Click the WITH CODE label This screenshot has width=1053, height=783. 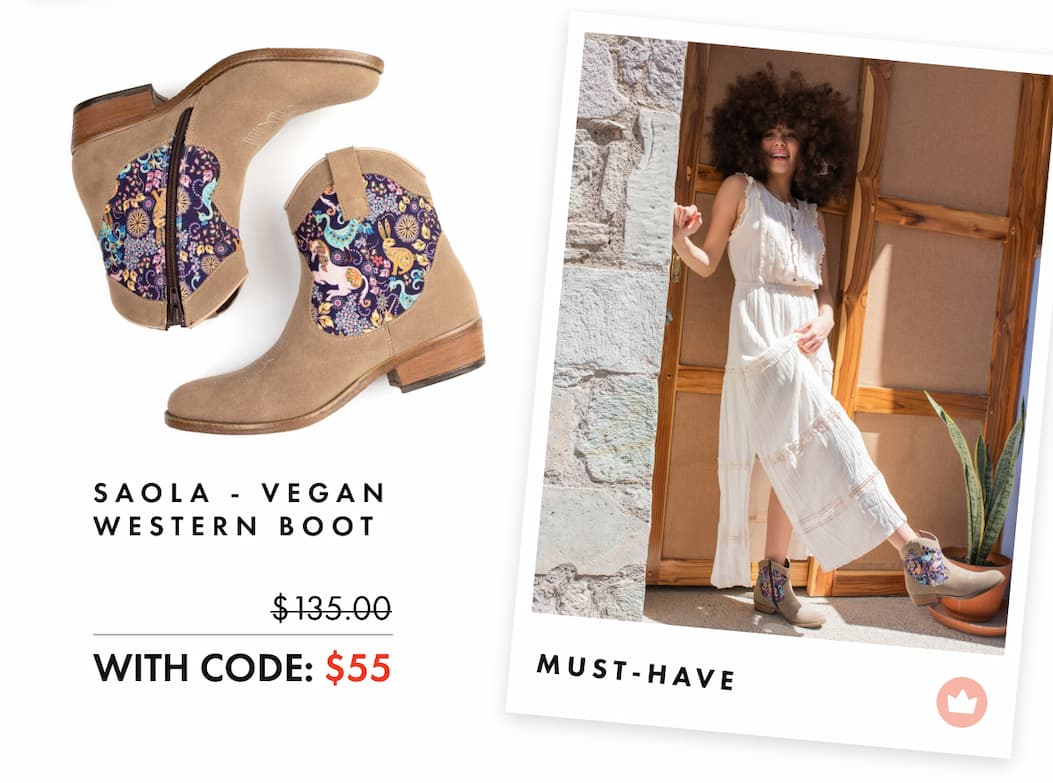(x=203, y=667)
